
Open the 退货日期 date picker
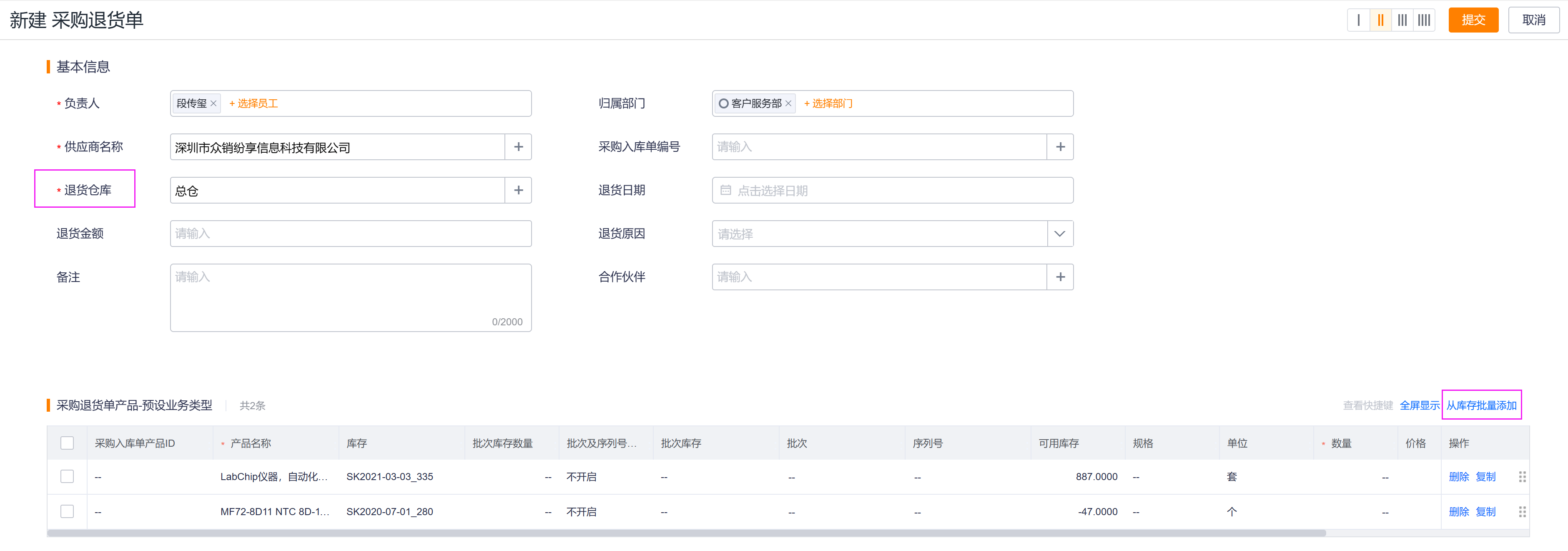(x=892, y=191)
